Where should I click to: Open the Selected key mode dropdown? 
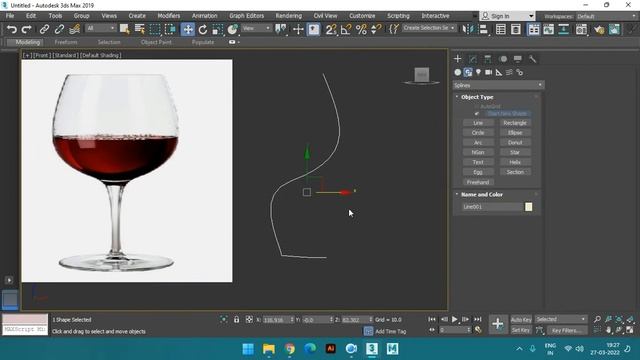(561, 319)
